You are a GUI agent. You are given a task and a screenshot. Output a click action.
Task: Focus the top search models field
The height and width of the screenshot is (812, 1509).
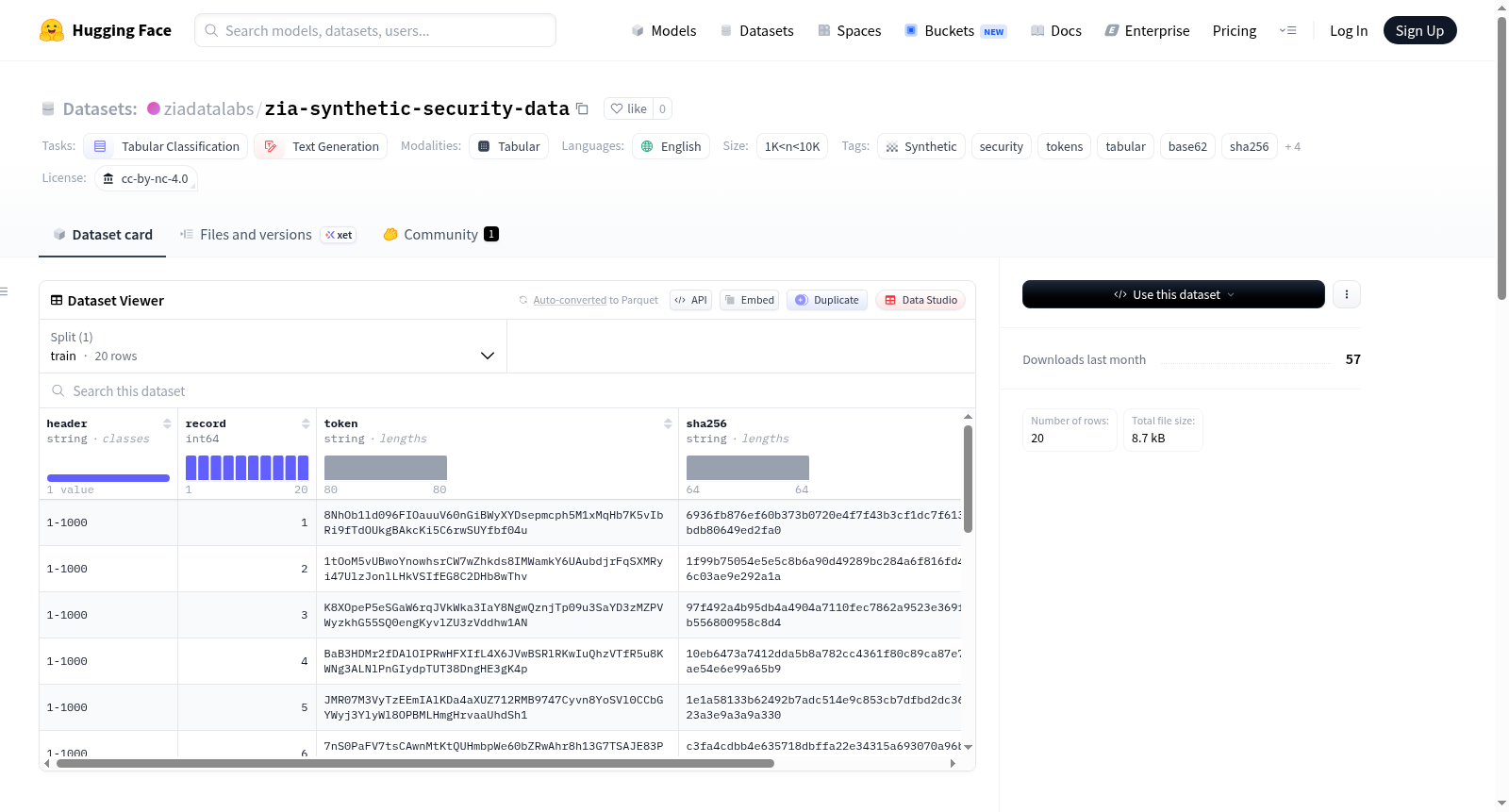[375, 30]
